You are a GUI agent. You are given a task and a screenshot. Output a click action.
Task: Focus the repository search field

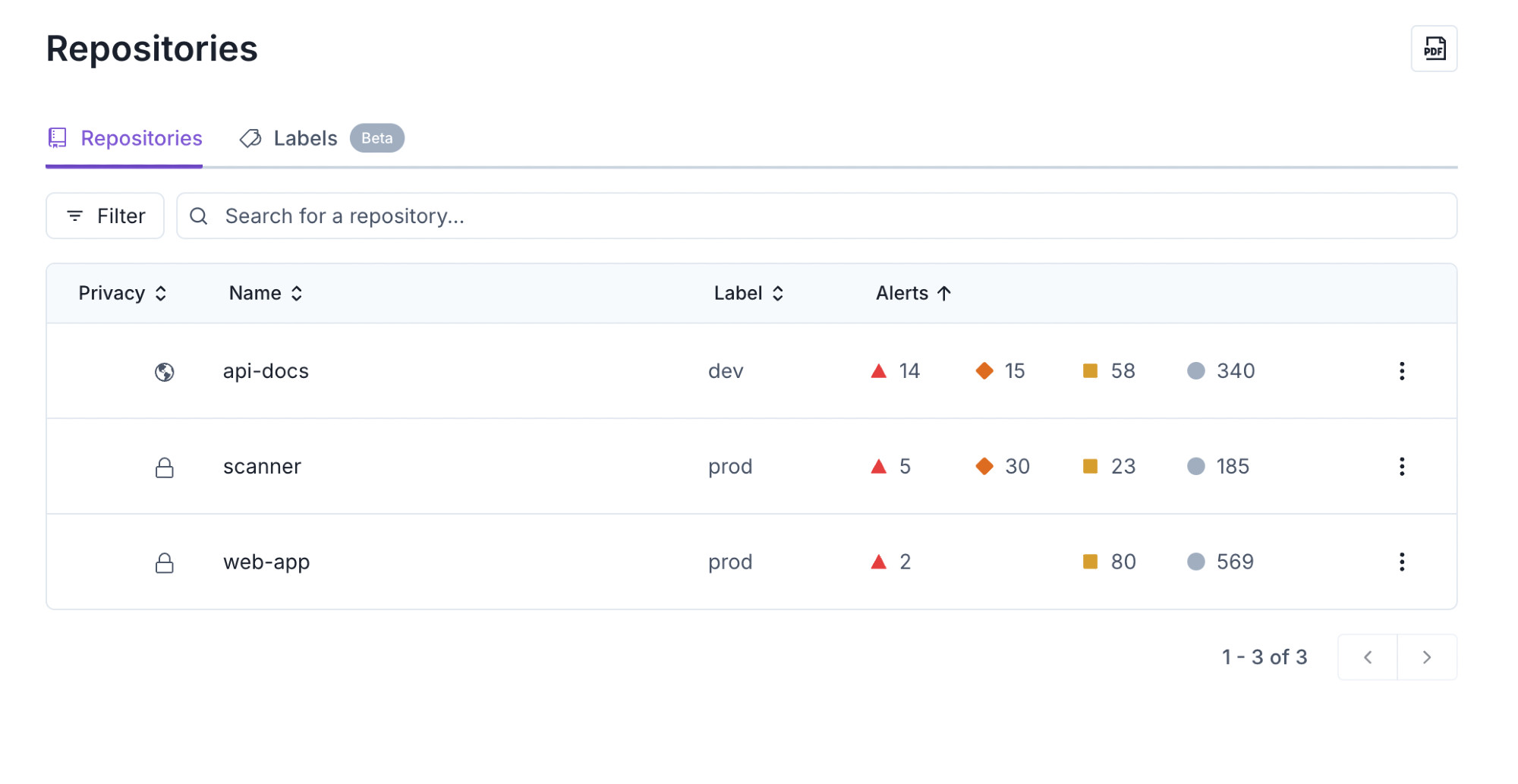coord(817,216)
